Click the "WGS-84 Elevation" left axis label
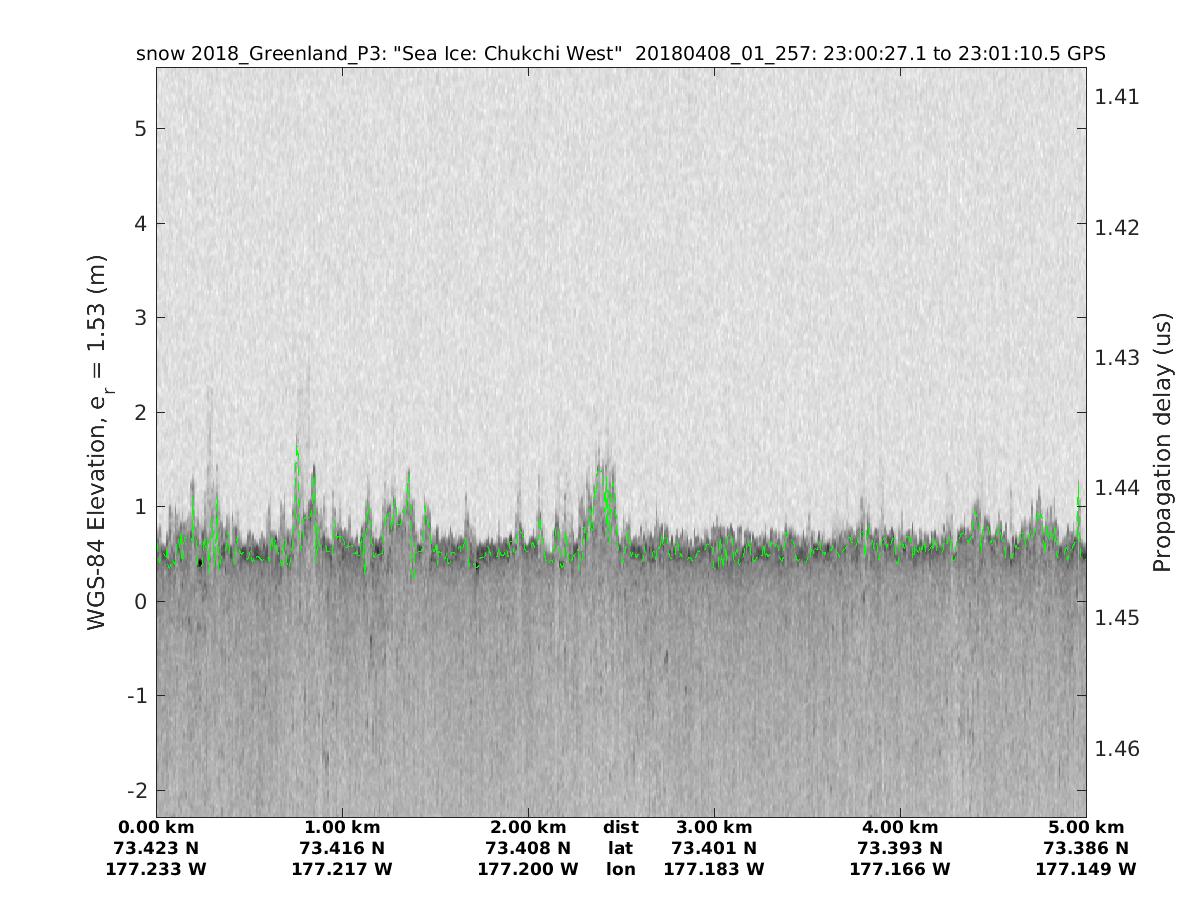This screenshot has height=900, width=1200. (97, 441)
